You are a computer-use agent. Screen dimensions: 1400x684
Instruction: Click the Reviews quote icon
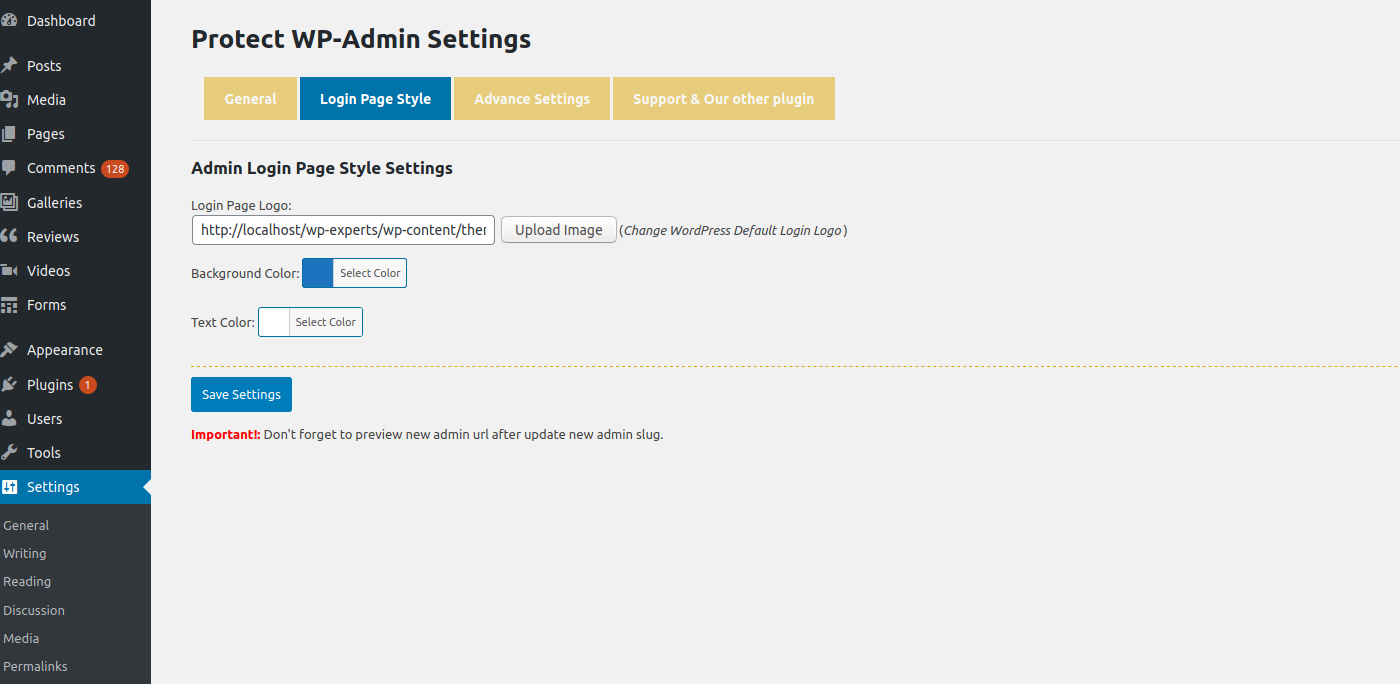tap(9, 236)
